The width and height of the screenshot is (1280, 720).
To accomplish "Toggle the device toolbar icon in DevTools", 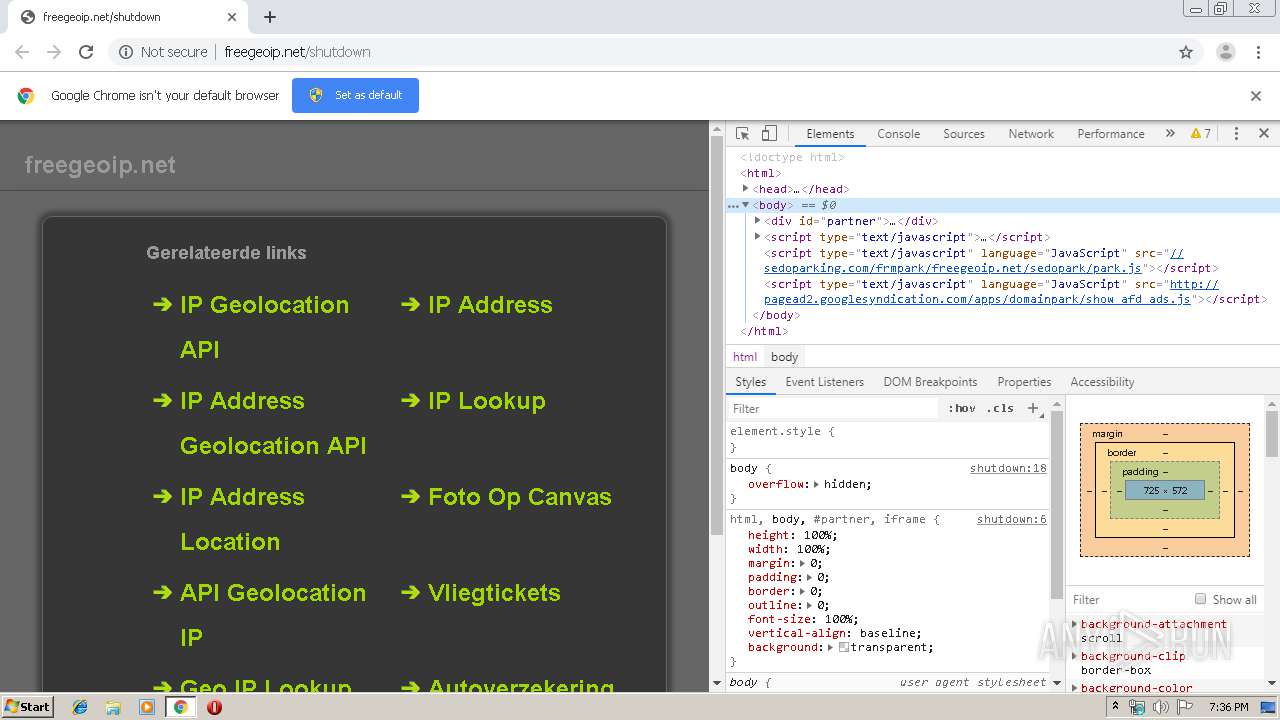I will [x=769, y=133].
